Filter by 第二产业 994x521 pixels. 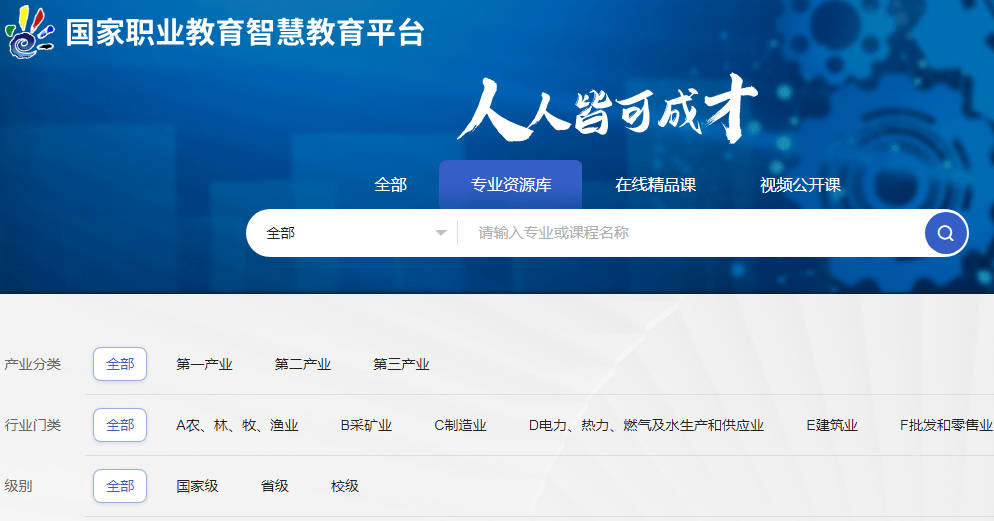pyautogui.click(x=302, y=364)
